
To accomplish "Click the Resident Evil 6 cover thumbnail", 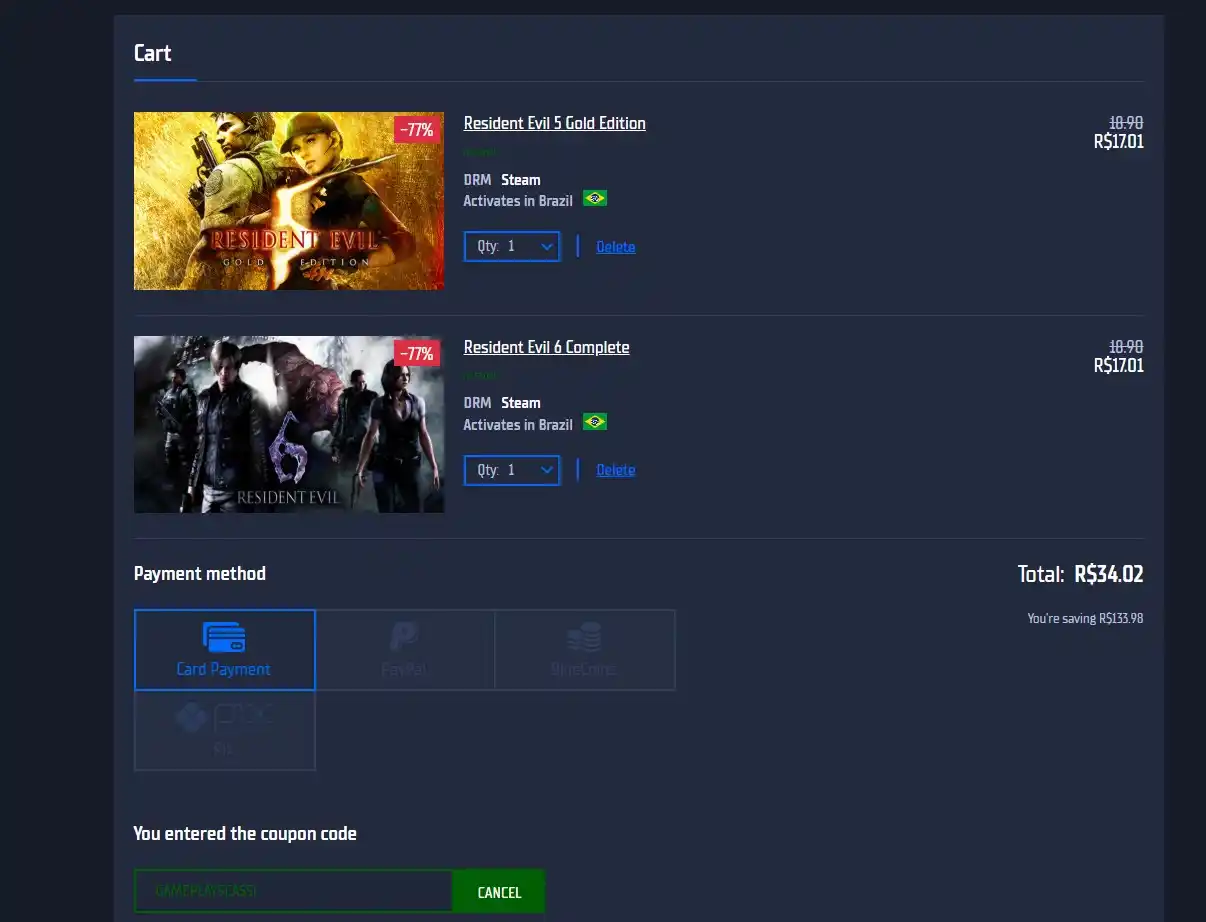I will click(x=289, y=425).
